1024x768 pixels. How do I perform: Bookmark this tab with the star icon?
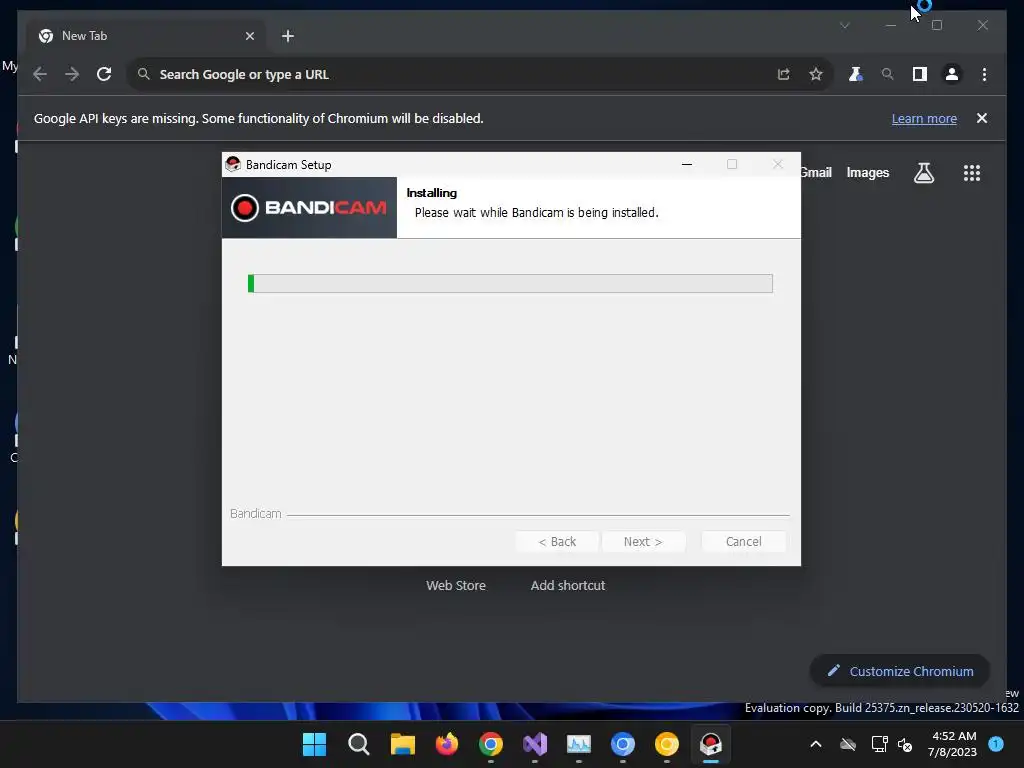click(x=816, y=74)
